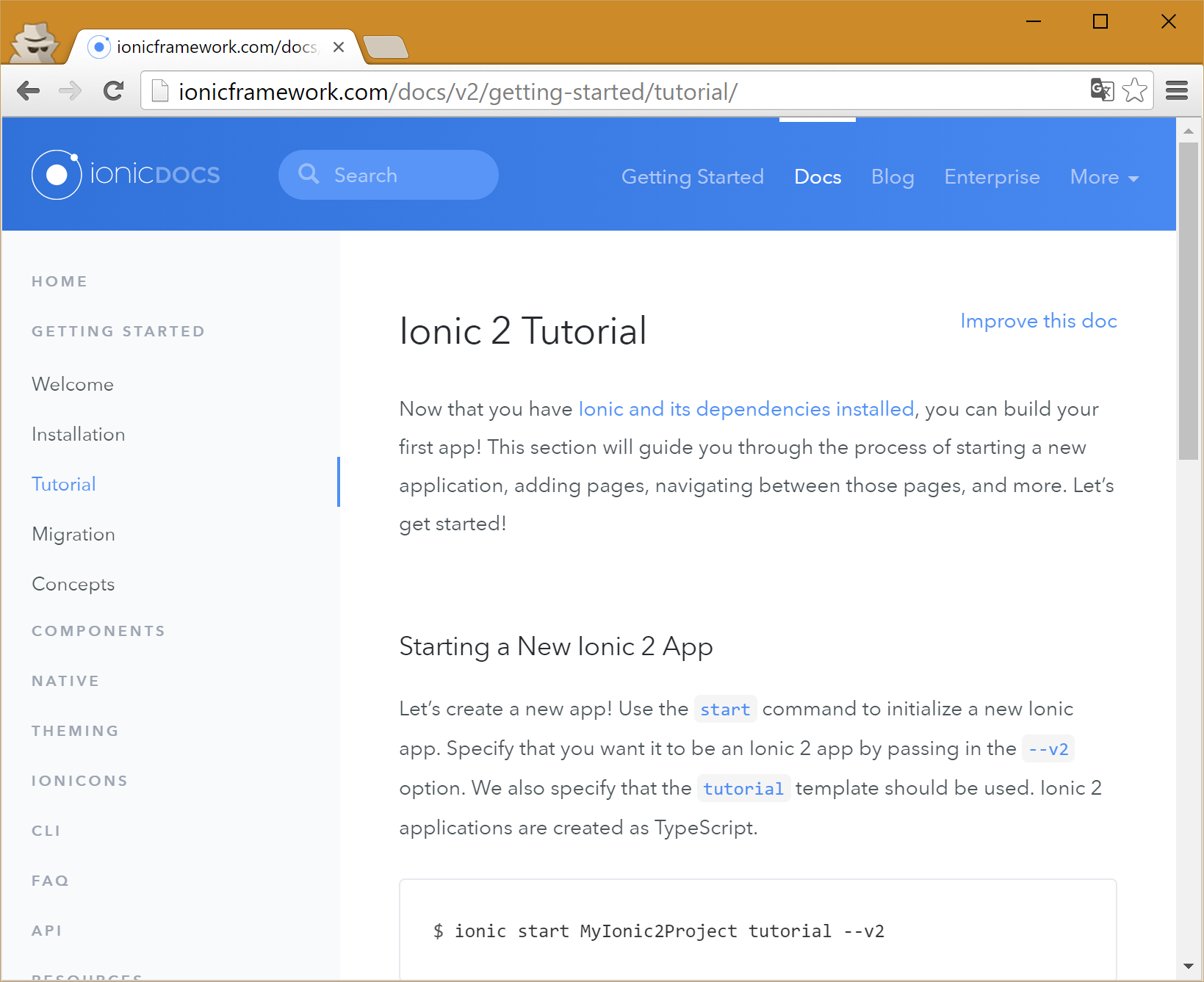Click the incognito spy icon
The height and width of the screenshot is (982, 1204).
click(35, 43)
